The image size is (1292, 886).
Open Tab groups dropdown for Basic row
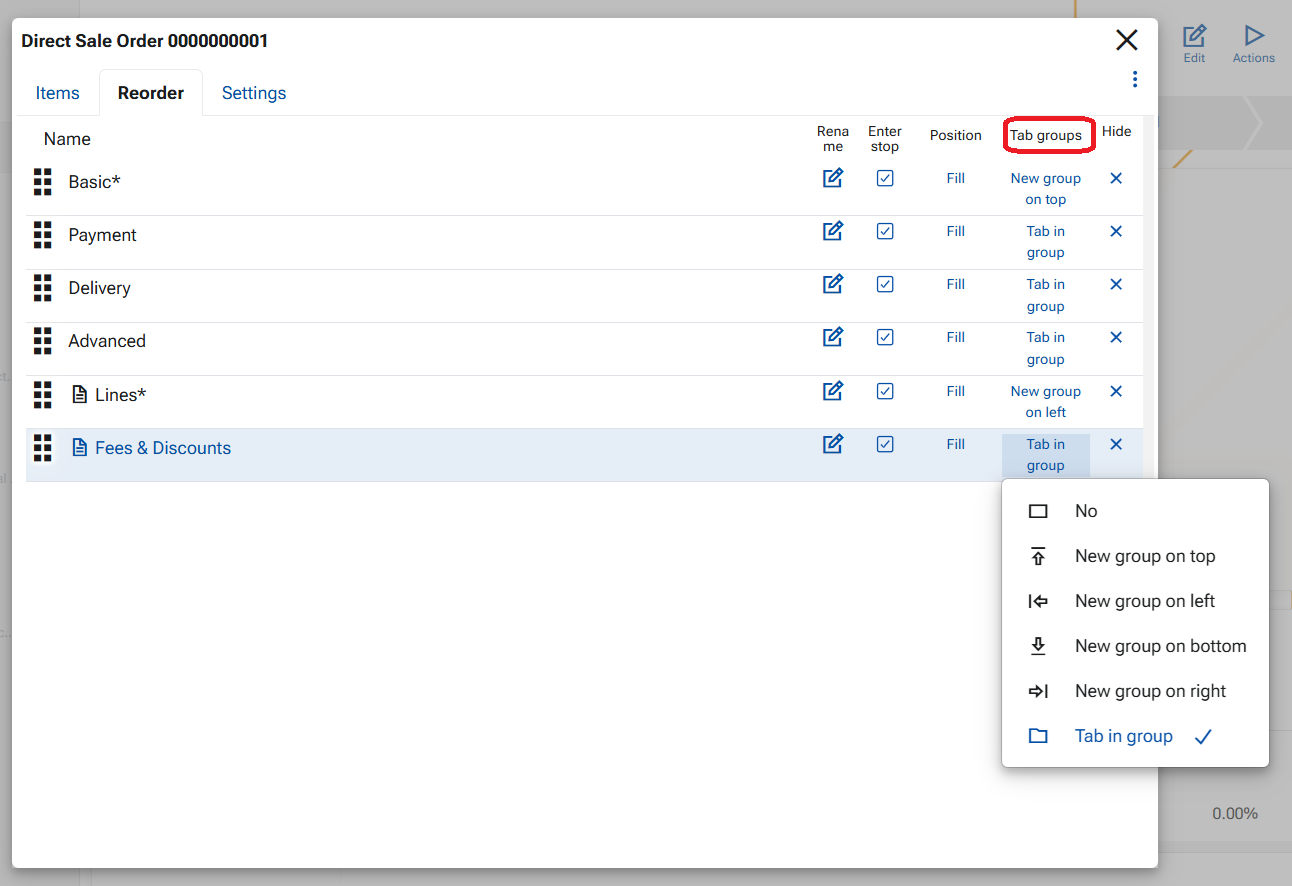tap(1045, 188)
